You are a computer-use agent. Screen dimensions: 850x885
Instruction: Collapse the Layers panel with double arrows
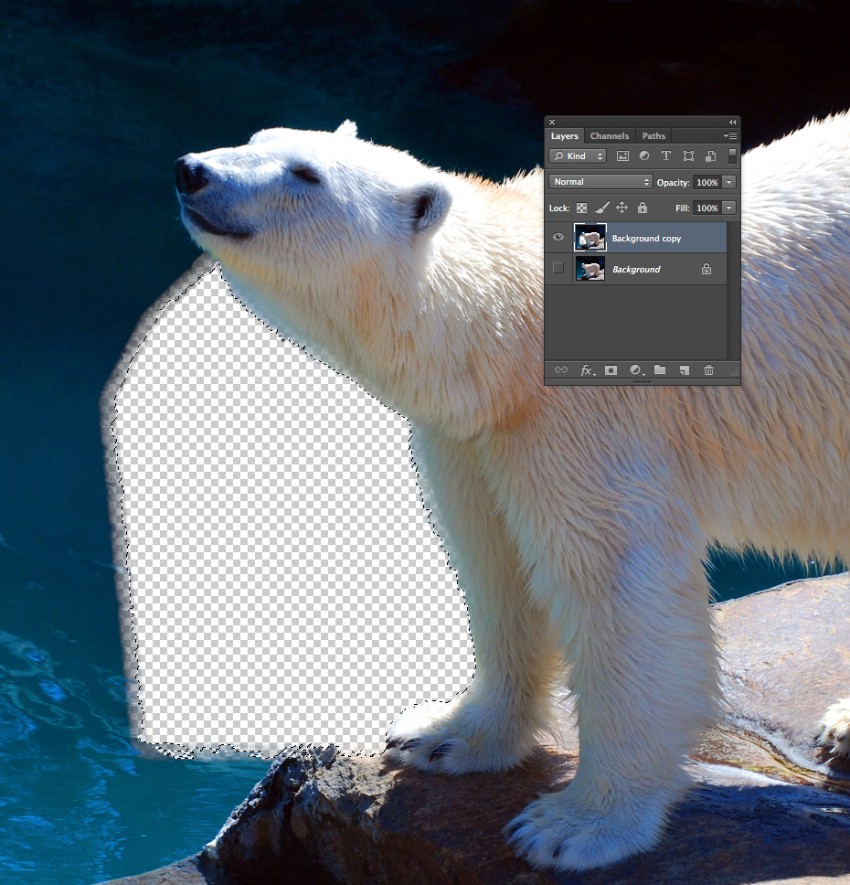pos(733,122)
